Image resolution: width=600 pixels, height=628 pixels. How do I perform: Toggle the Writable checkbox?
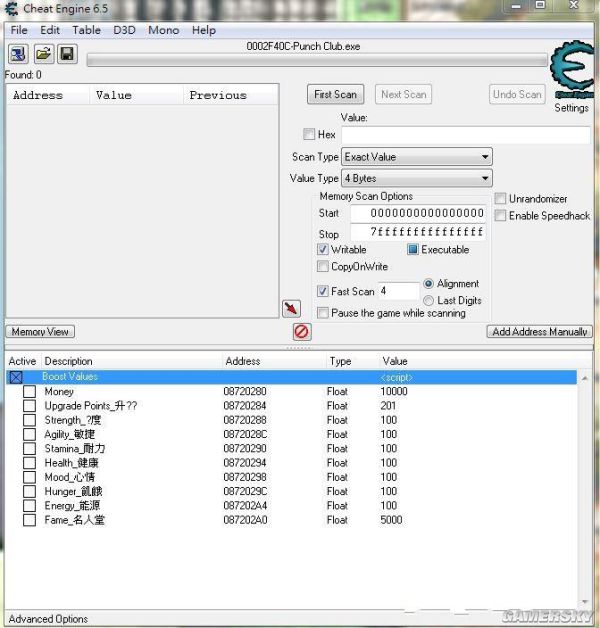[322, 250]
